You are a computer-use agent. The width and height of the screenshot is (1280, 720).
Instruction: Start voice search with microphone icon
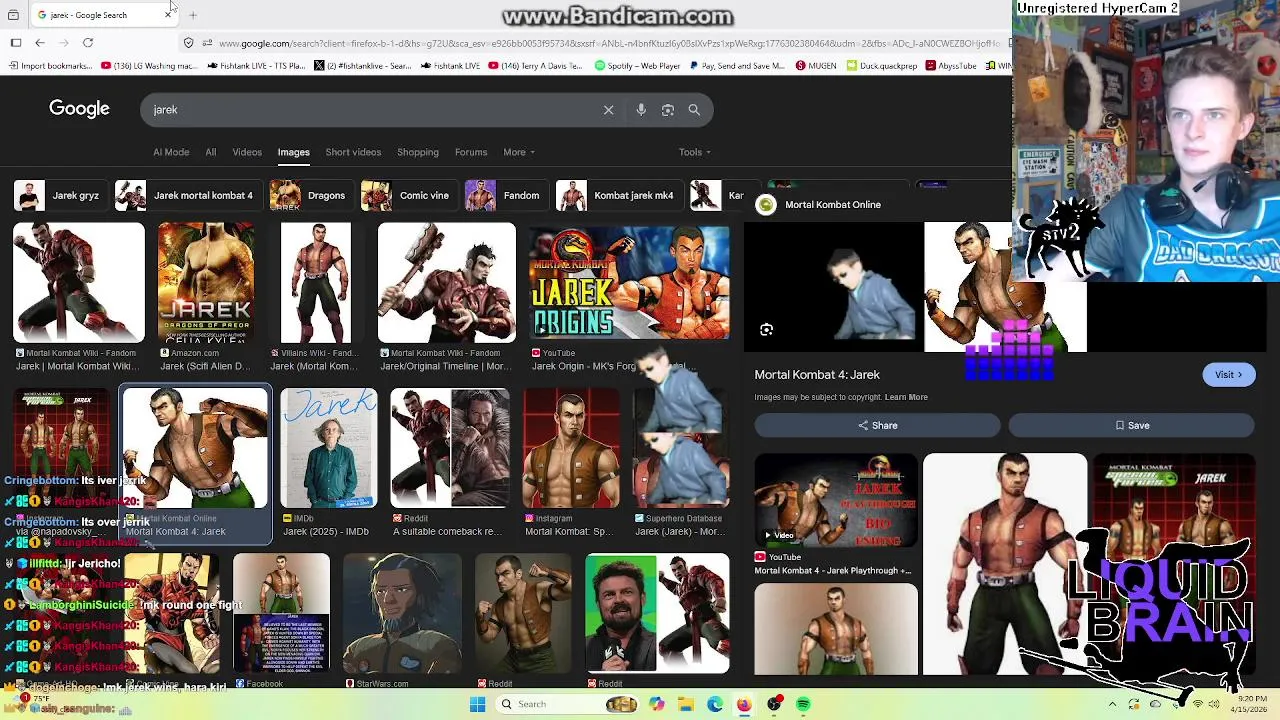pyautogui.click(x=641, y=110)
